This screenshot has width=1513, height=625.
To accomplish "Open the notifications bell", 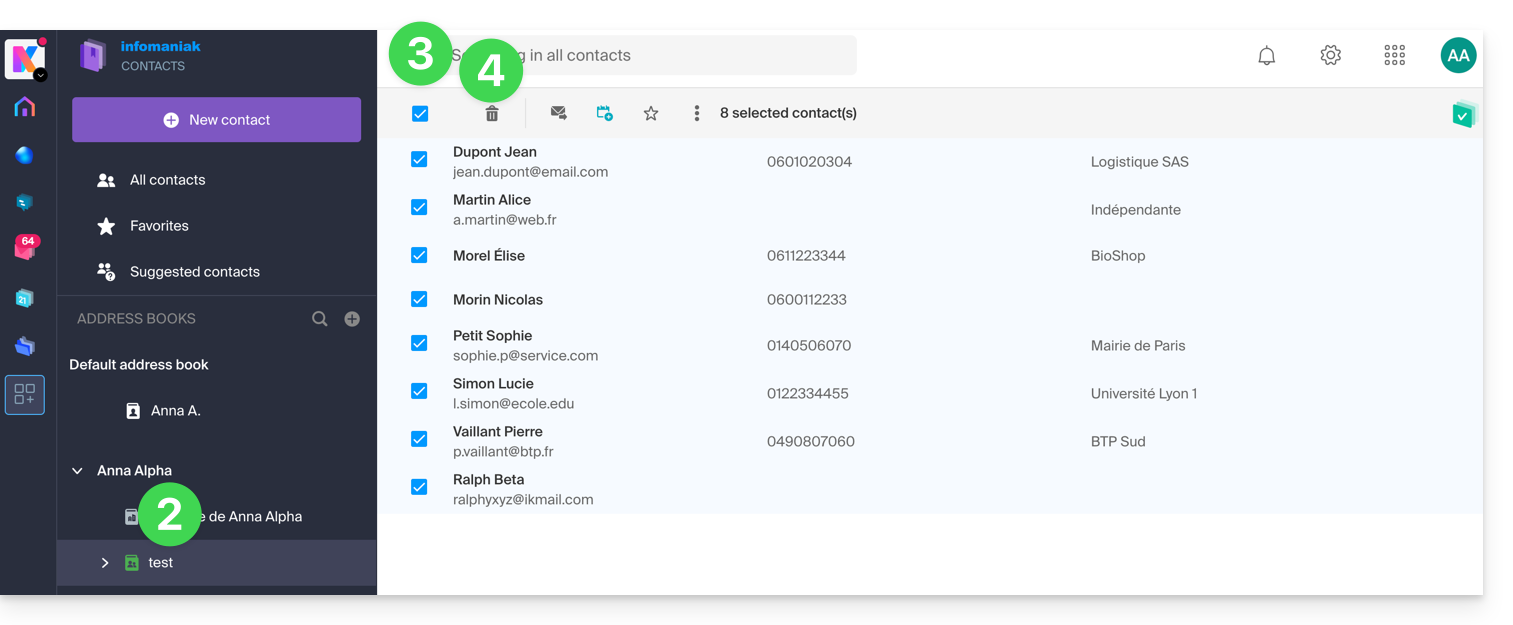I will click(1266, 56).
